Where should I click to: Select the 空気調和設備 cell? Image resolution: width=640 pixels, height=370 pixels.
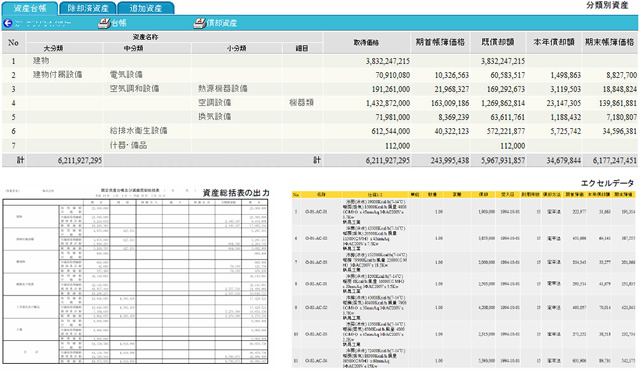point(134,89)
